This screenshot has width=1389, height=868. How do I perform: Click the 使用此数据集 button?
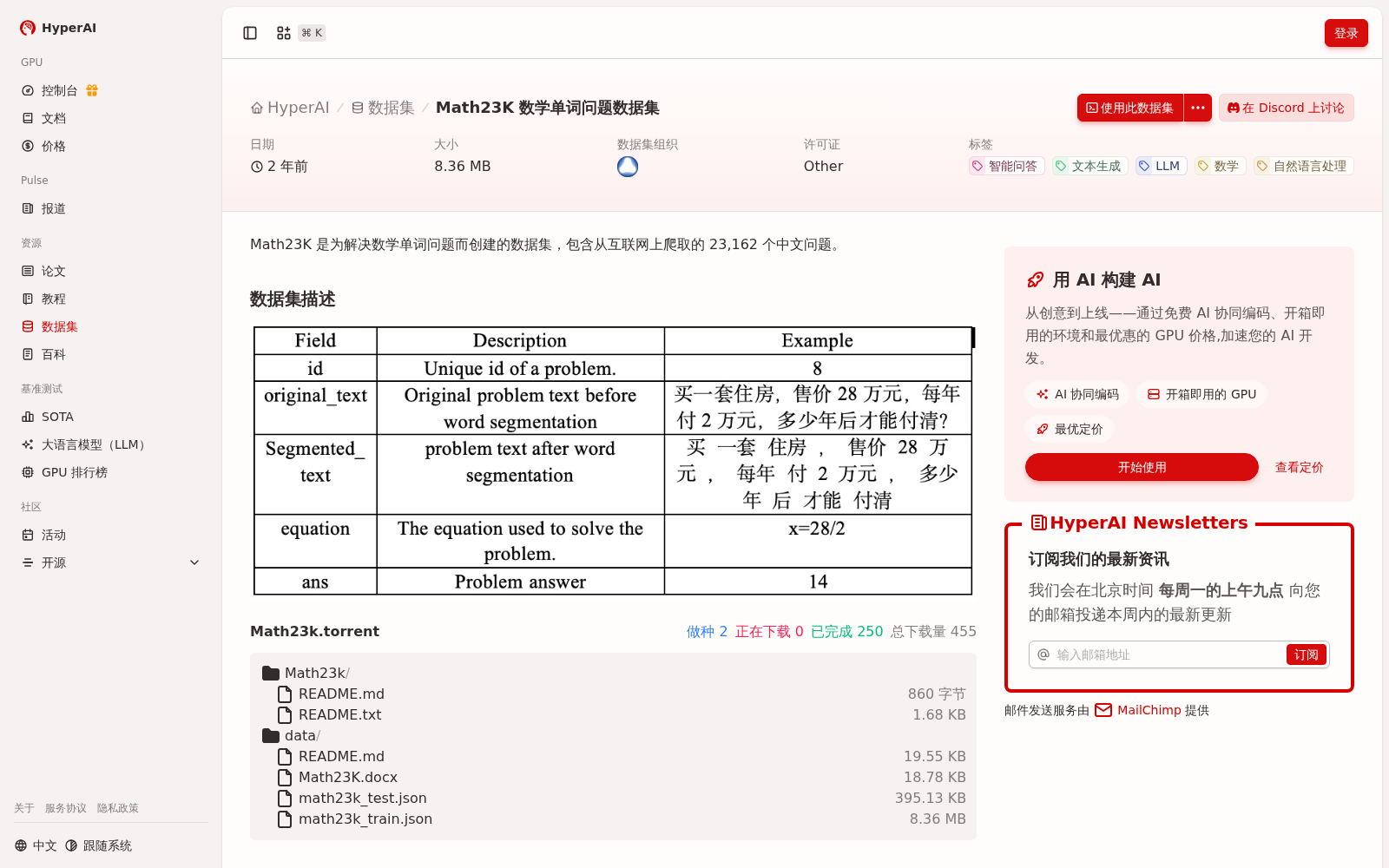click(1129, 108)
